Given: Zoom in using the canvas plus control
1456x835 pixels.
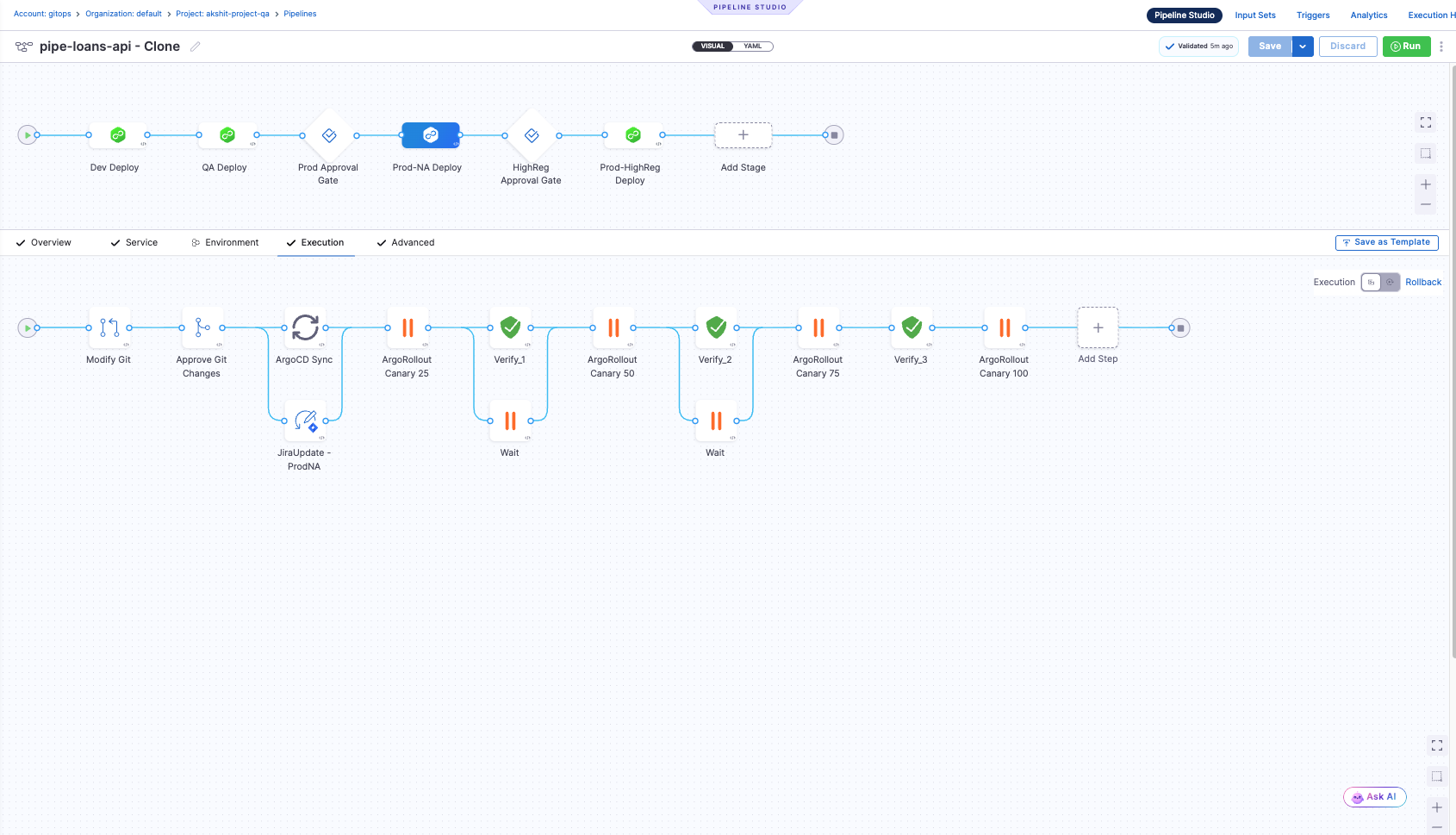Looking at the screenshot, I should tap(1426, 183).
